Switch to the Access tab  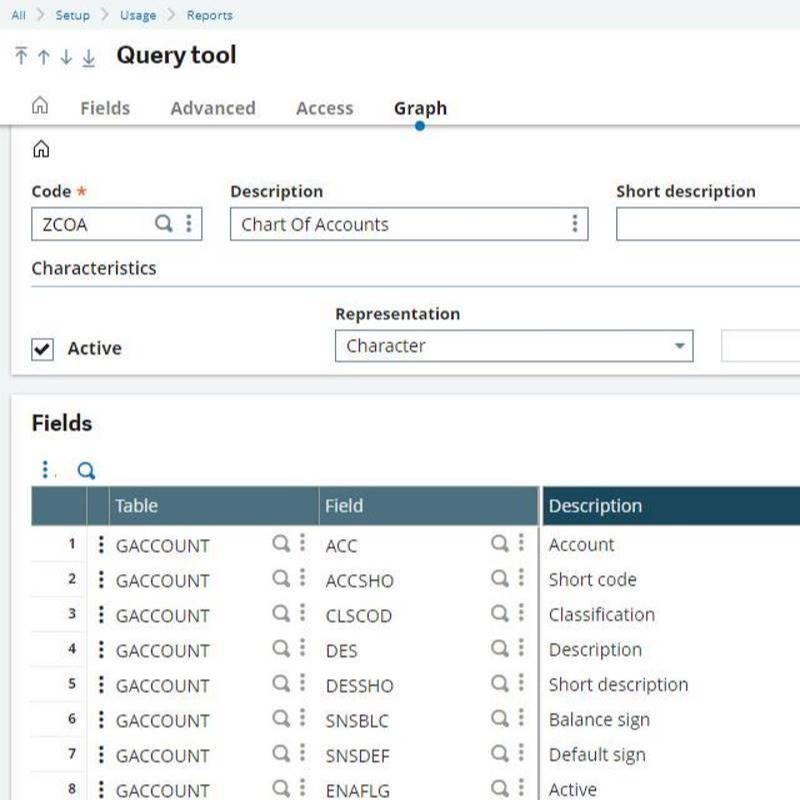pos(323,108)
